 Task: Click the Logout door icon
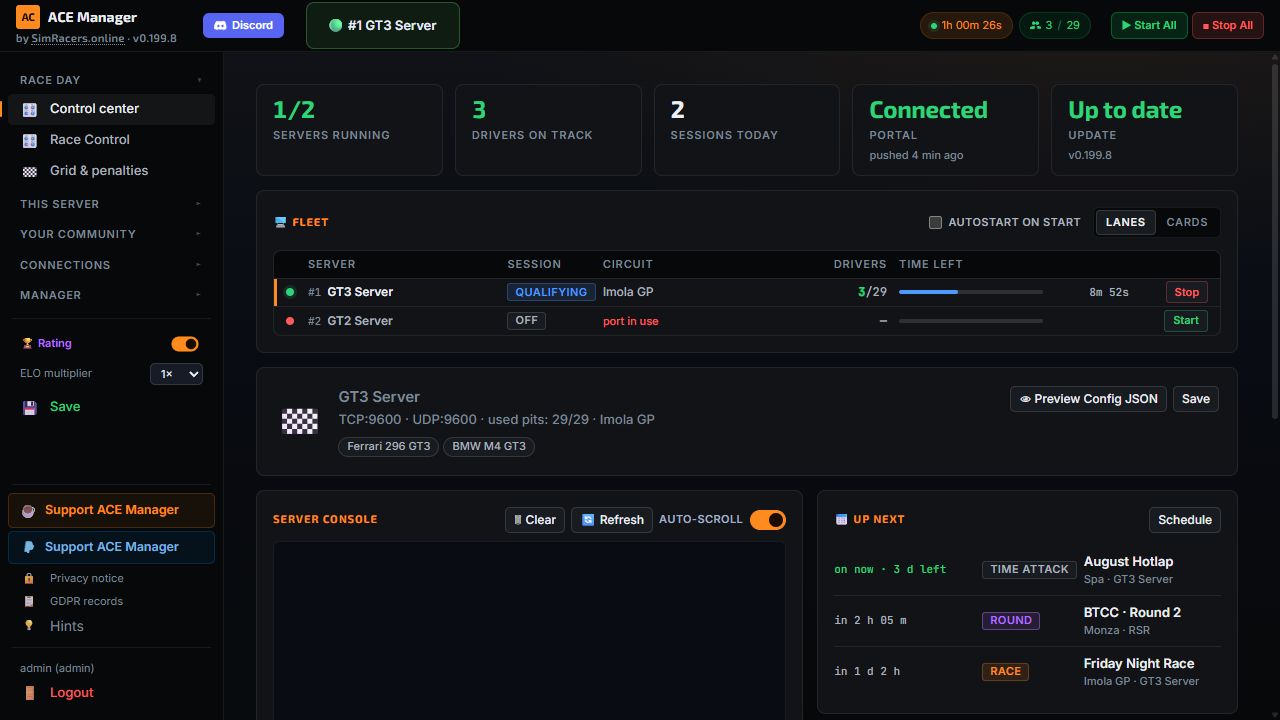(x=30, y=692)
